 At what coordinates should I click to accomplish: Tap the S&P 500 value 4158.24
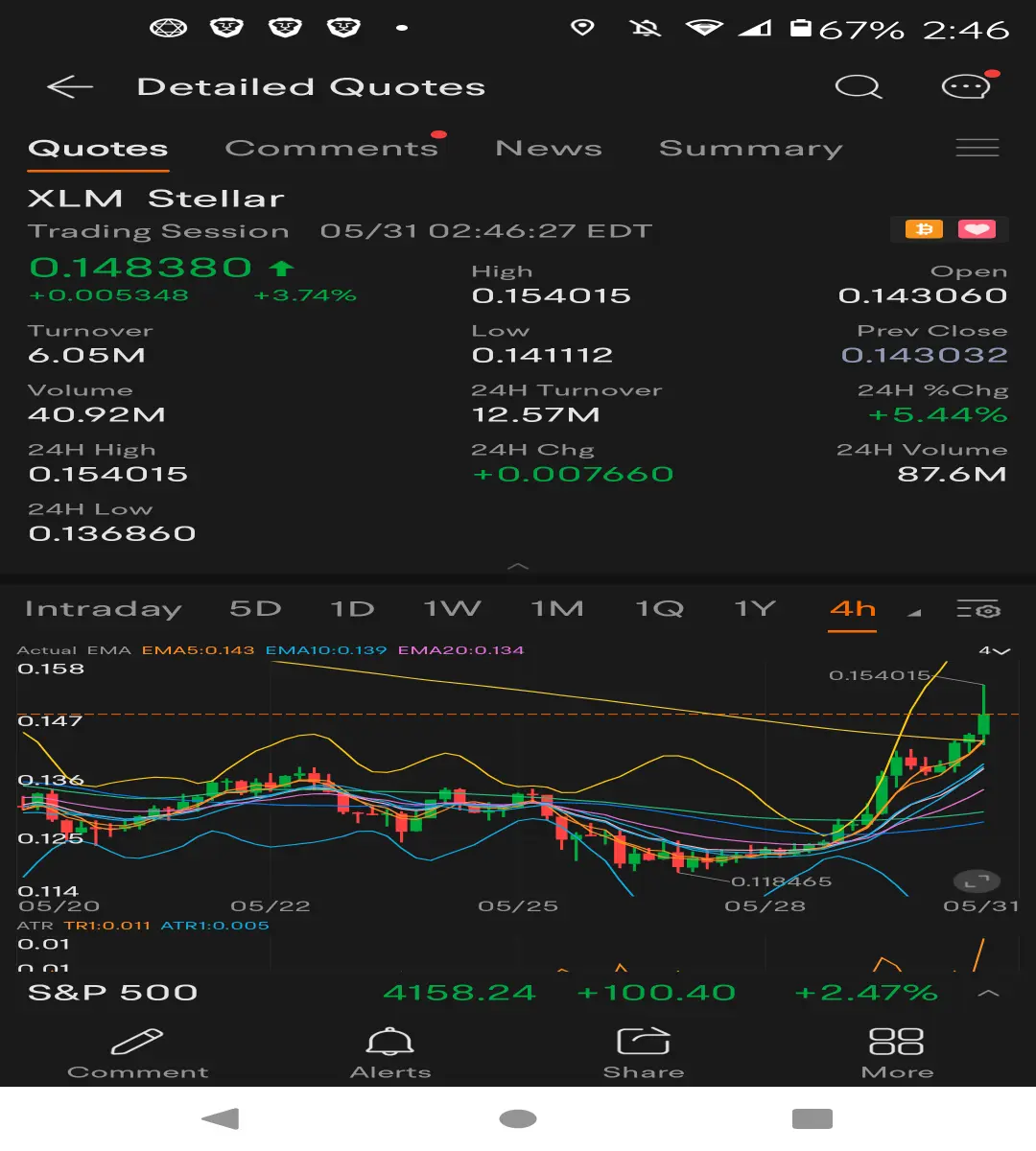click(x=459, y=993)
